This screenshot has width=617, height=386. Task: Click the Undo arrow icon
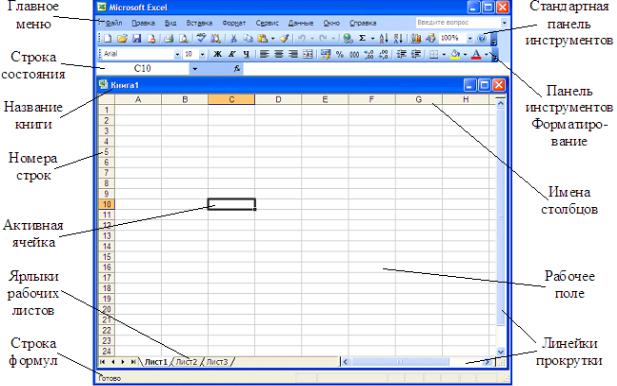pos(302,38)
